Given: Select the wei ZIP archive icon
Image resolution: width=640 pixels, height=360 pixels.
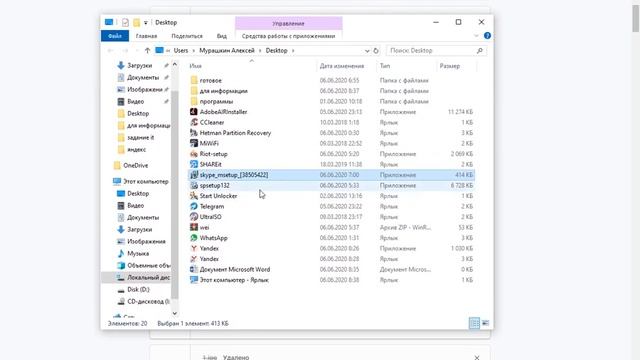Looking at the screenshot, I should [x=194, y=227].
